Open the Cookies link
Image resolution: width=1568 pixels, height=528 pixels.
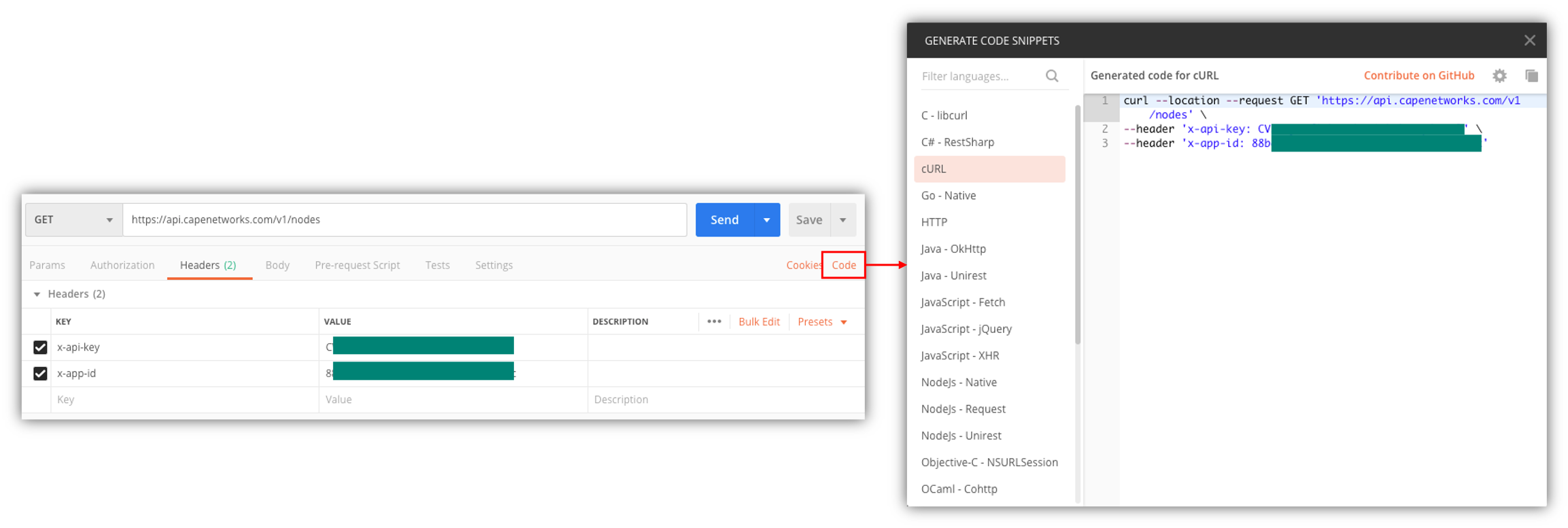click(x=804, y=265)
